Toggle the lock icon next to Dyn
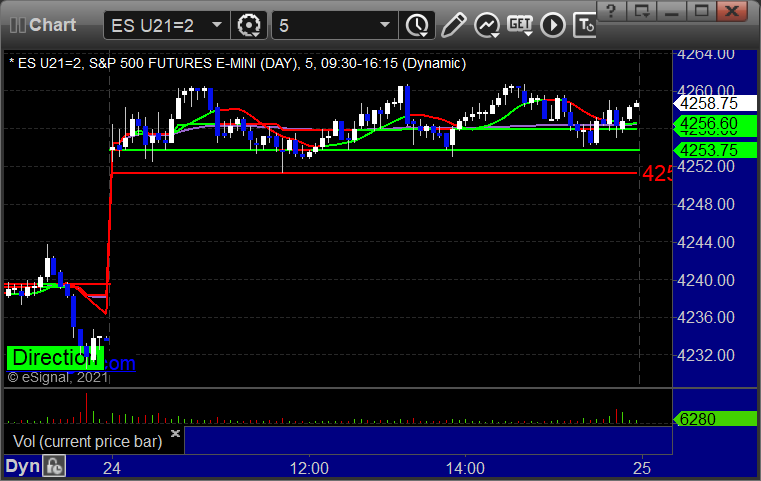Image resolution: width=761 pixels, height=481 pixels. [54, 466]
